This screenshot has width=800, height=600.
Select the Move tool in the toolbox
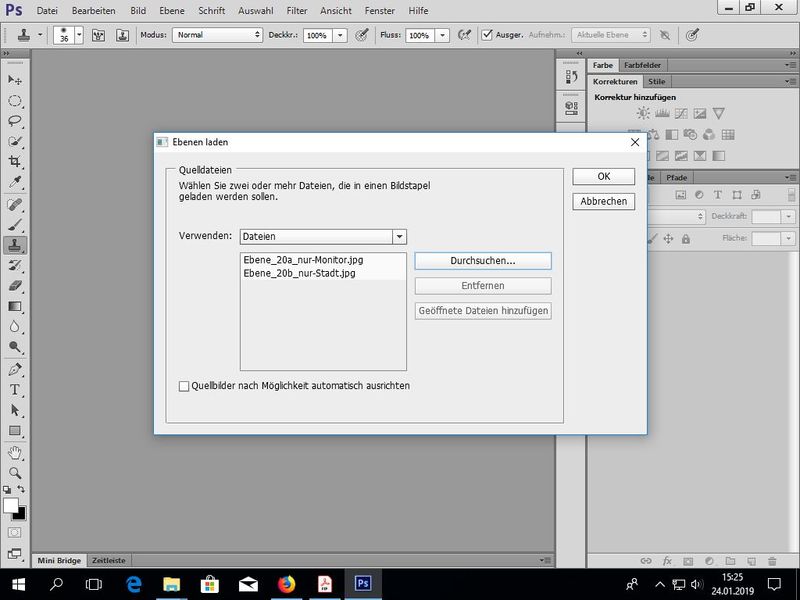15,79
